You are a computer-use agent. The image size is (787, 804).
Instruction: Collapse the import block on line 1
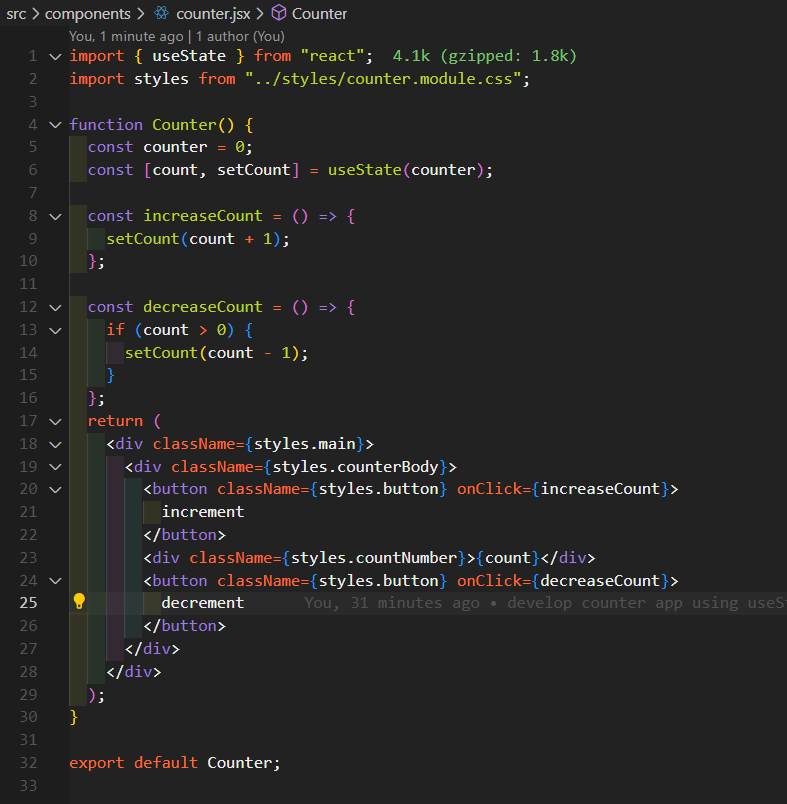click(55, 56)
